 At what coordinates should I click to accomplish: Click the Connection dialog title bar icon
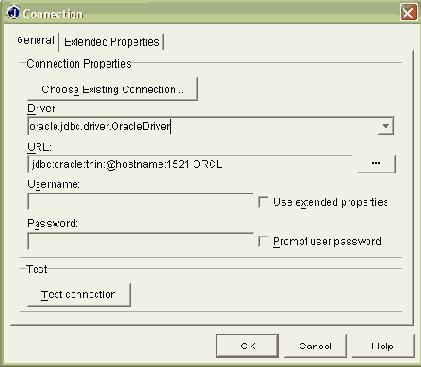[x=13, y=13]
